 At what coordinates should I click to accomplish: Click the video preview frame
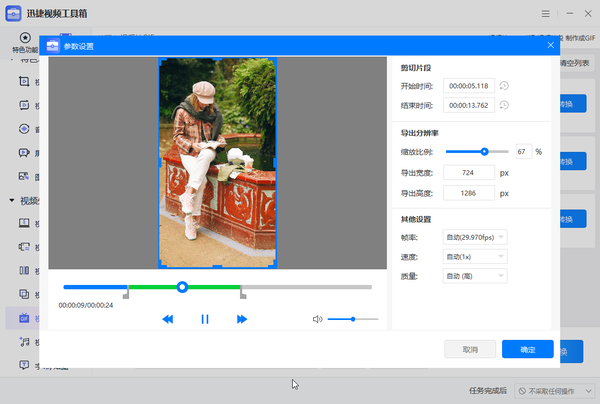pos(217,163)
